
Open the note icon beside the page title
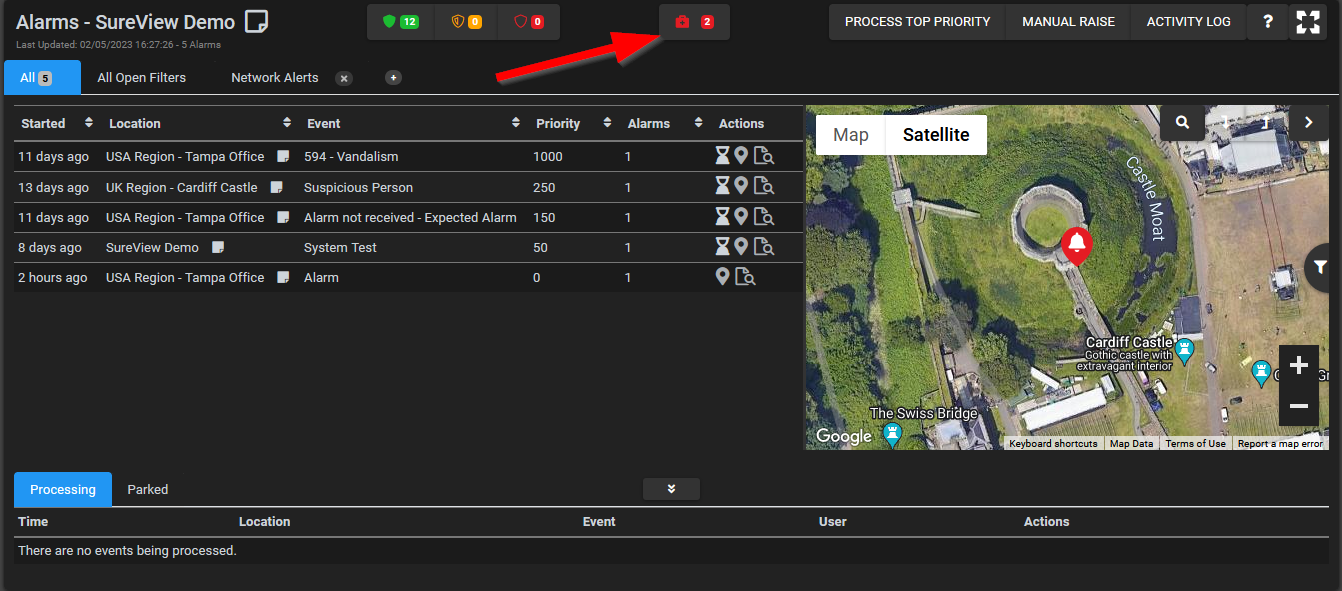pyautogui.click(x=257, y=21)
